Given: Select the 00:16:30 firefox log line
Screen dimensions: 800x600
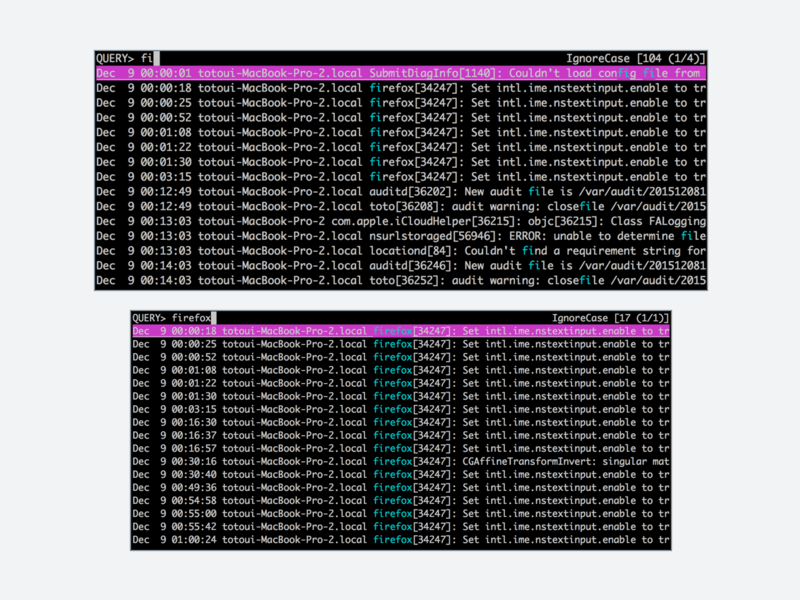Looking at the screenshot, I should (x=401, y=422).
